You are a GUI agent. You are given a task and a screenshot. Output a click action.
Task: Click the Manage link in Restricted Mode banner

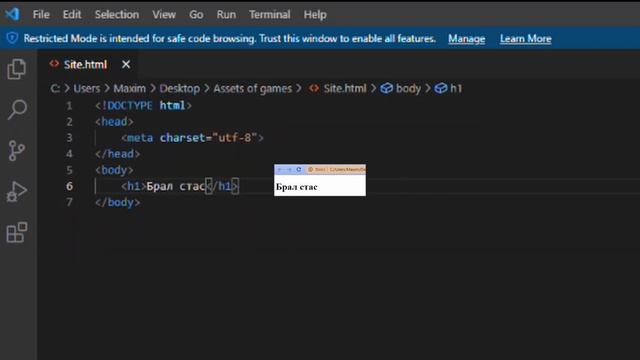tap(467, 39)
